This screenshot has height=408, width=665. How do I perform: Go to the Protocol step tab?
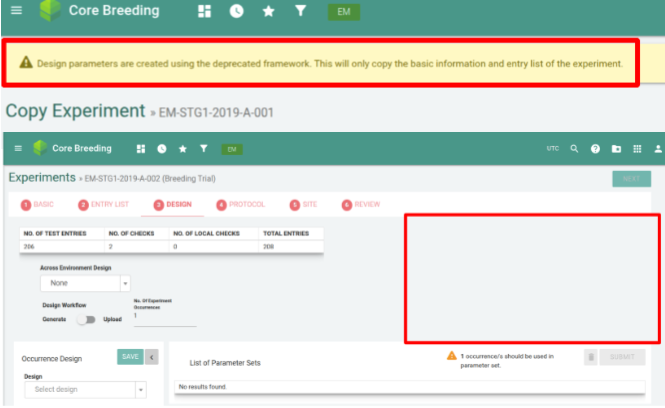pyautogui.click(x=241, y=204)
